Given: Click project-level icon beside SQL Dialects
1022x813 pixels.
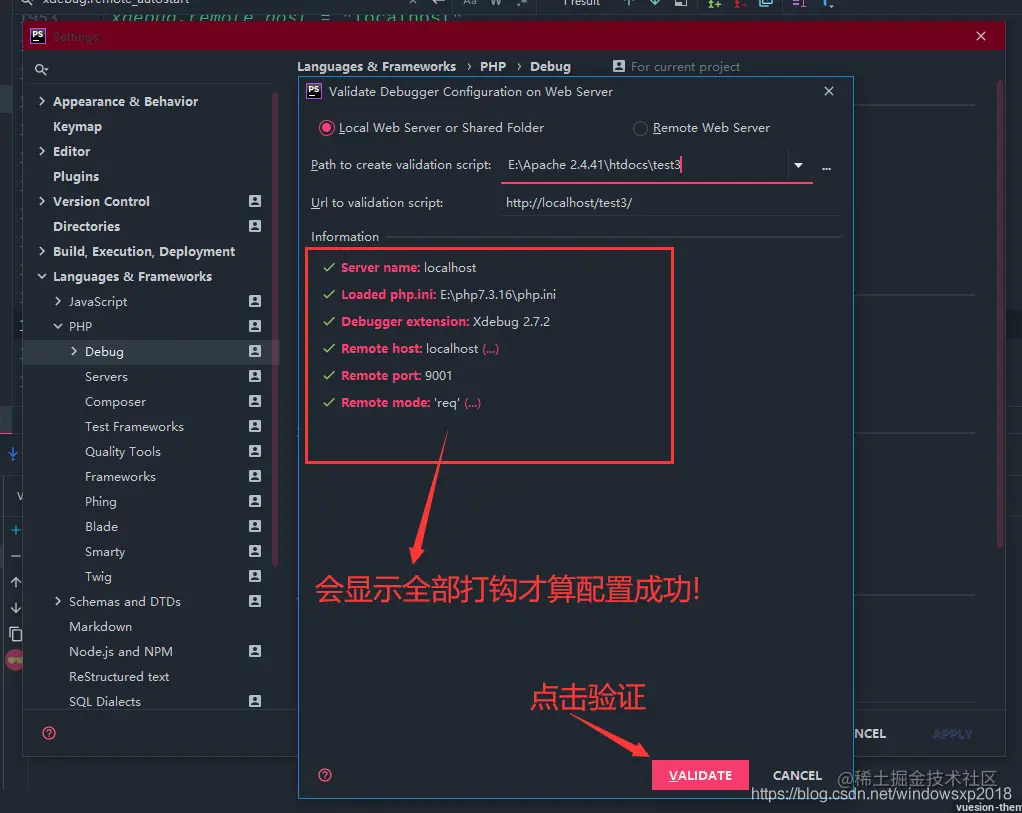Looking at the screenshot, I should point(255,702).
